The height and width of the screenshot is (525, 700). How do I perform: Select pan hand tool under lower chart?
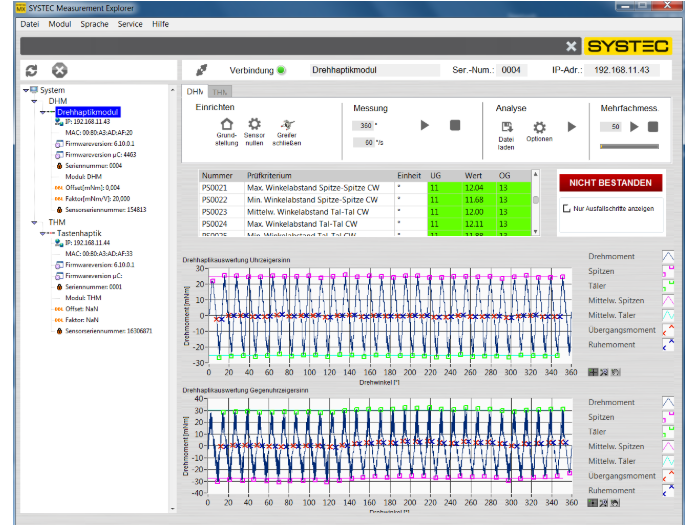[x=615, y=503]
